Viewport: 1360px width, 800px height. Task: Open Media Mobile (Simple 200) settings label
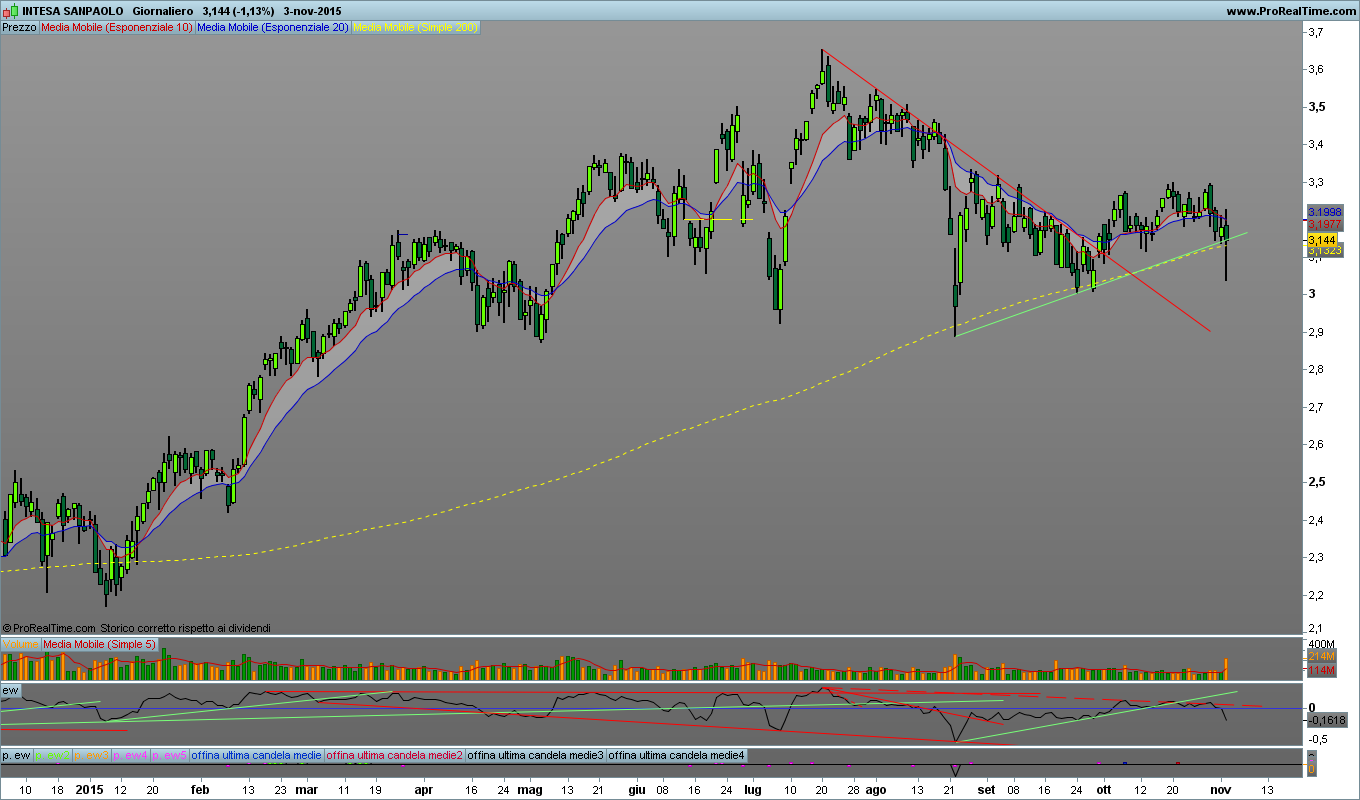[x=416, y=28]
